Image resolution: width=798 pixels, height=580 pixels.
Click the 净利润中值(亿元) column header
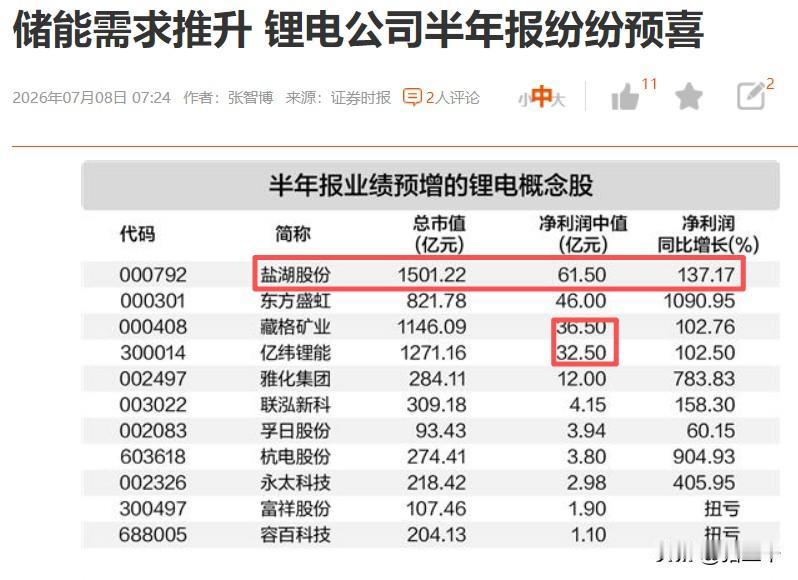pos(583,234)
